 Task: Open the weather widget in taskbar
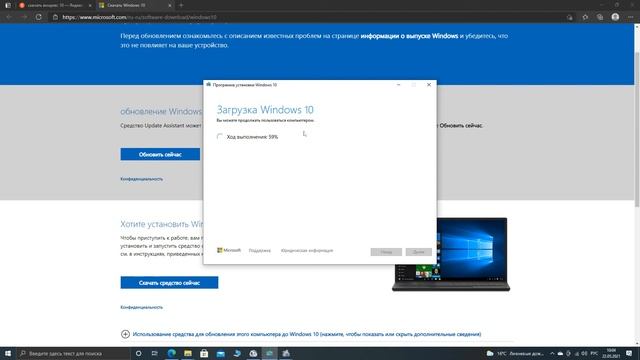coord(515,353)
